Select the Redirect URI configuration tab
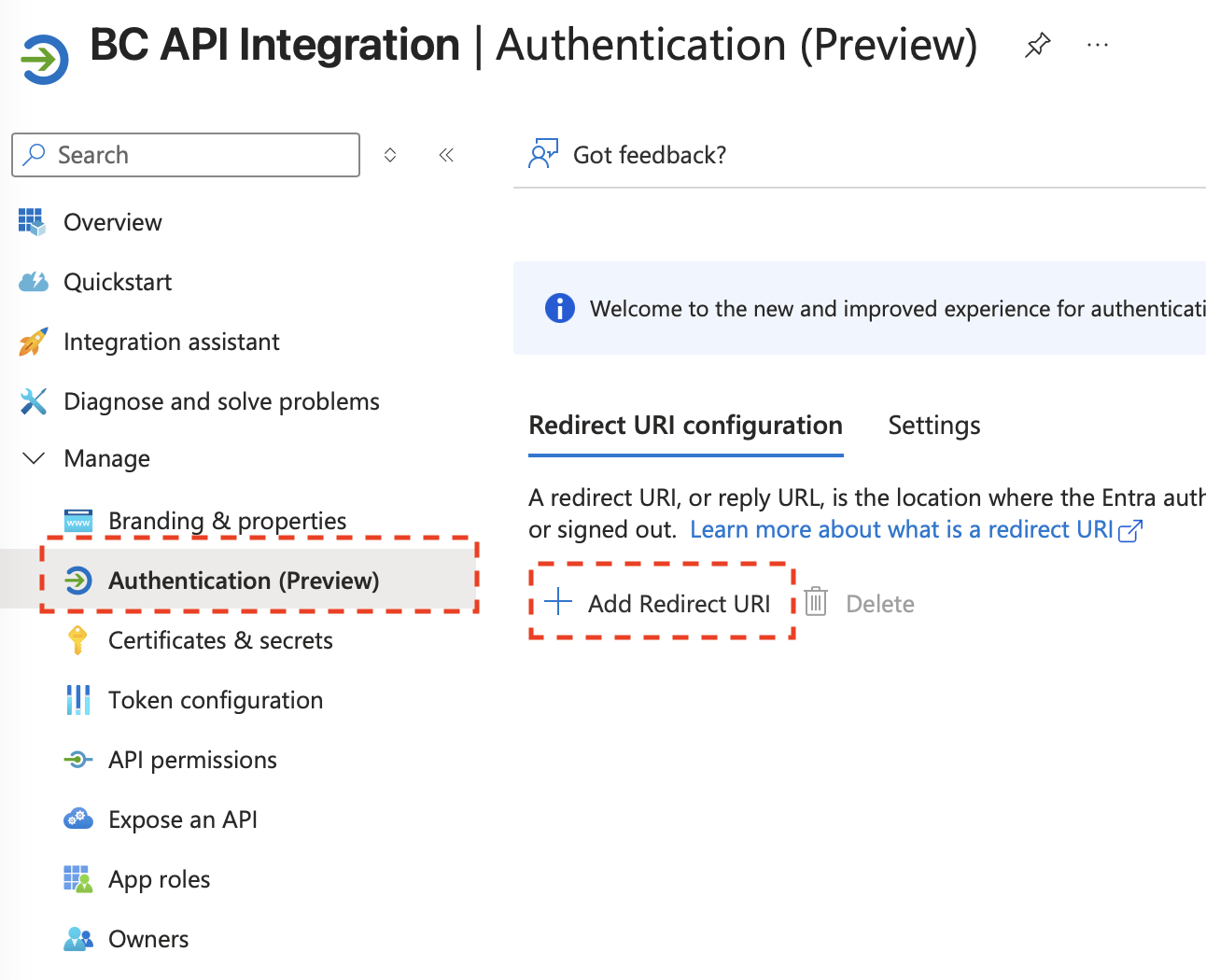The width and height of the screenshot is (1206, 980). pyautogui.click(x=685, y=426)
